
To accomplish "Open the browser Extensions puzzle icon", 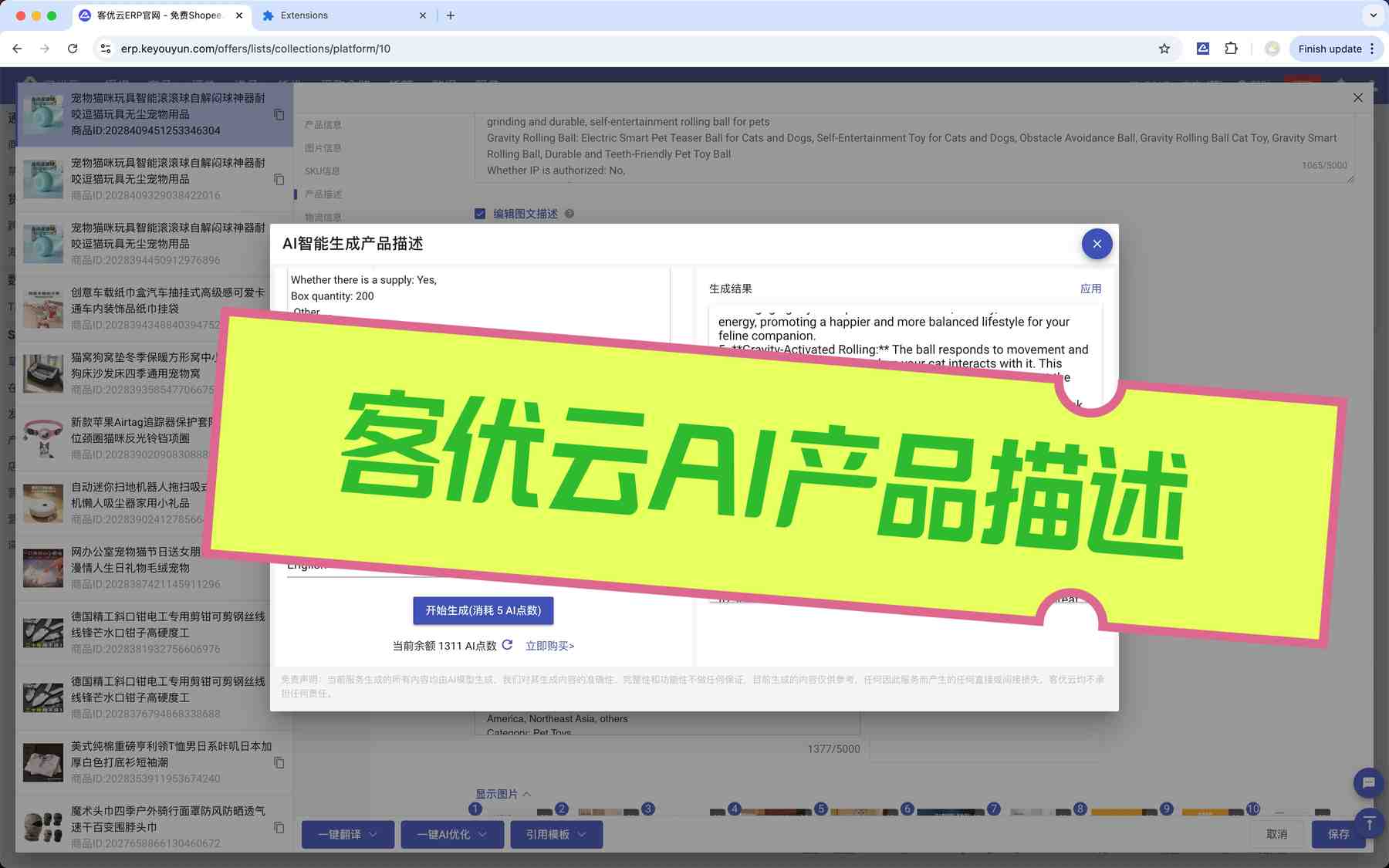I will [1231, 49].
